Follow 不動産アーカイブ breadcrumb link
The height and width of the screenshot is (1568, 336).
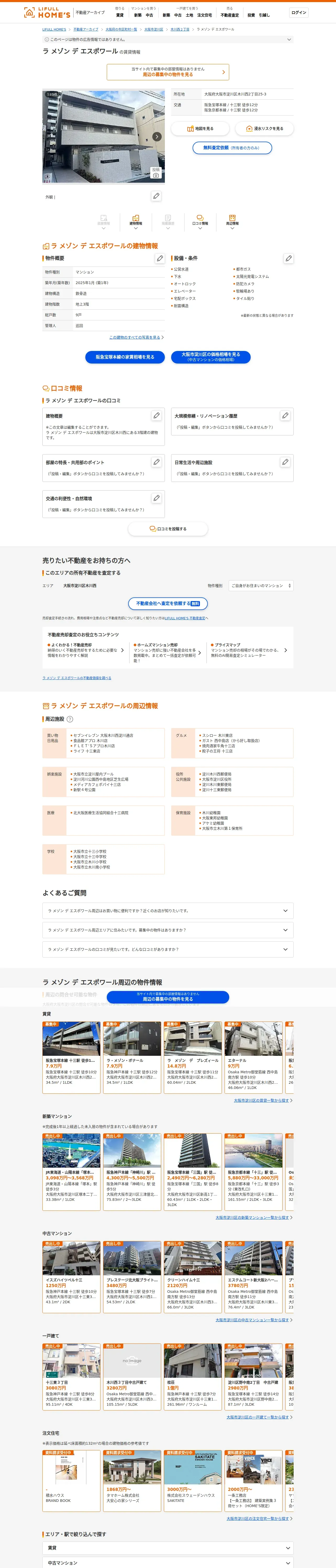(x=86, y=29)
